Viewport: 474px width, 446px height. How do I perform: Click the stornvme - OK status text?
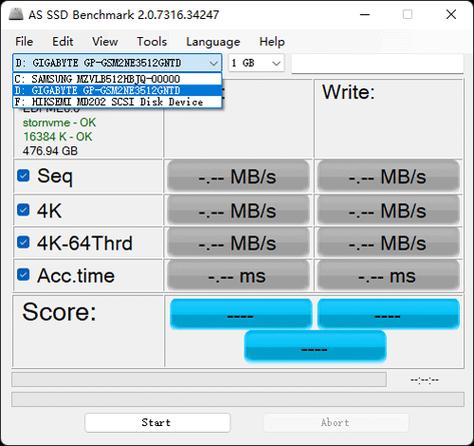59,123
